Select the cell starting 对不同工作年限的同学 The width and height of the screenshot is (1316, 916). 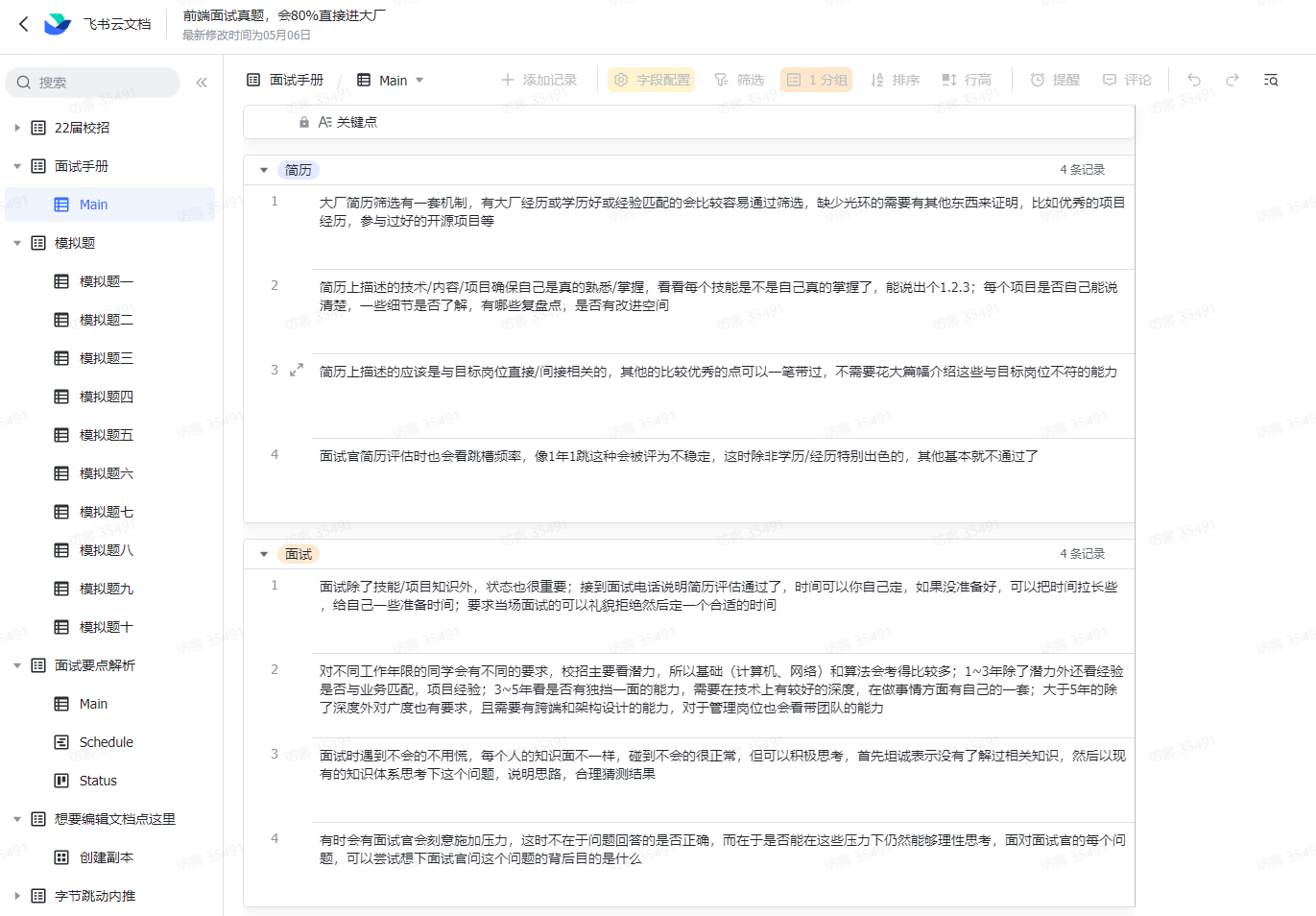pos(723,695)
